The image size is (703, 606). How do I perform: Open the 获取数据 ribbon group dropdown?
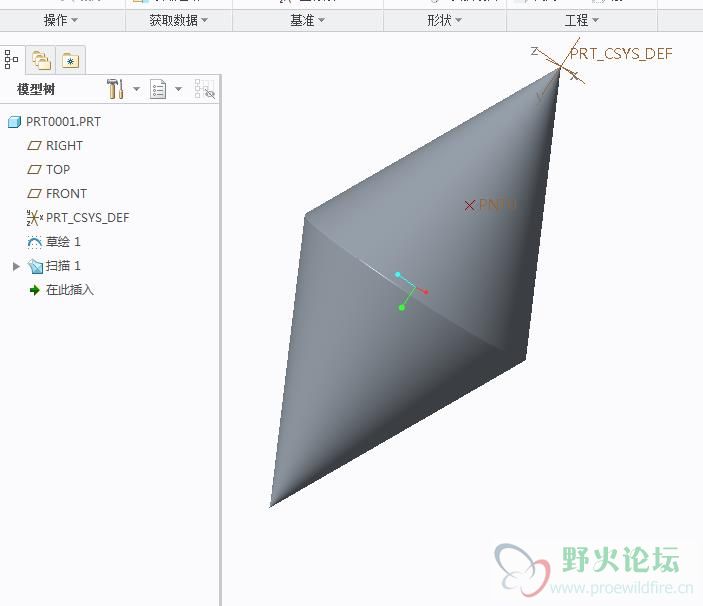coord(178,20)
